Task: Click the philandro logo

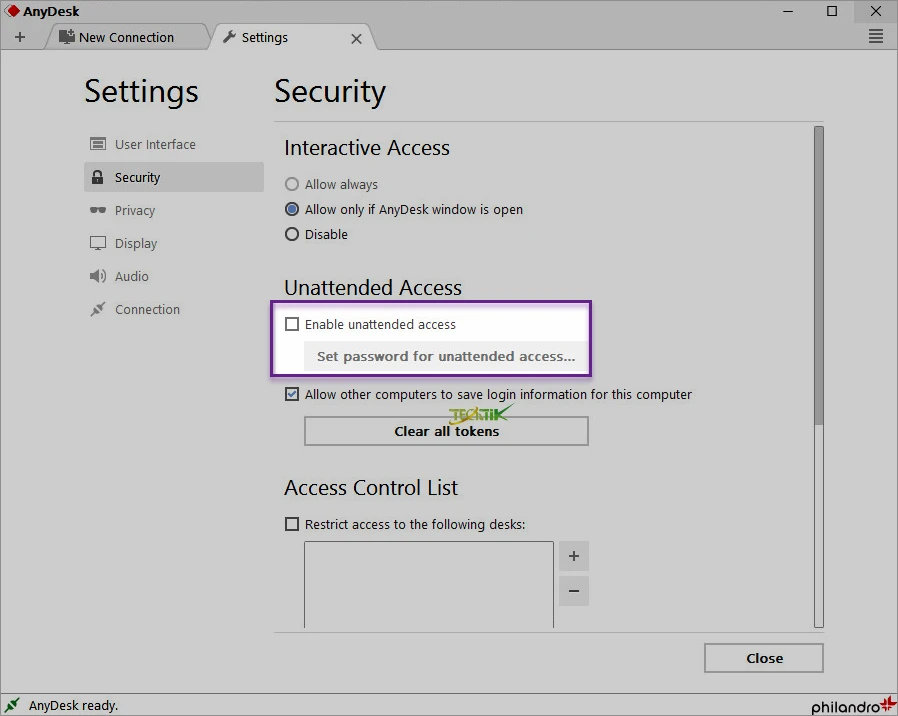Action: point(853,706)
